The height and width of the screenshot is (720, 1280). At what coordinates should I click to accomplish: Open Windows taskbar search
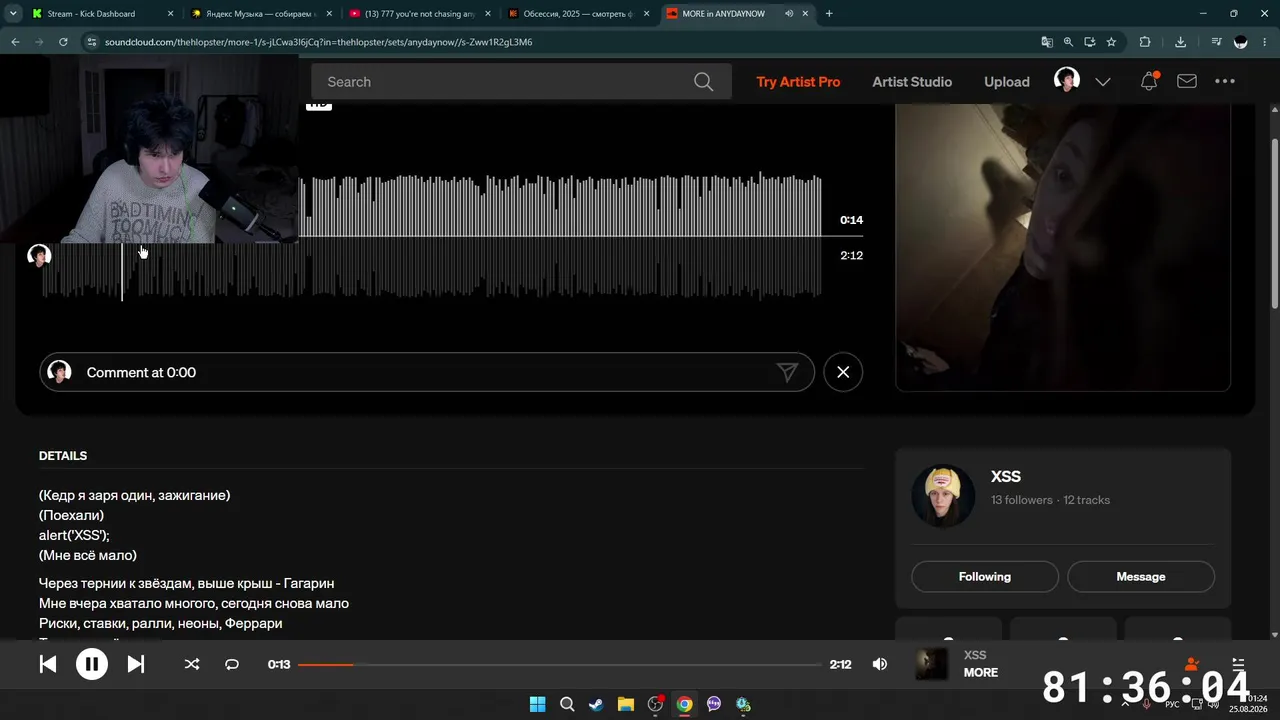click(x=567, y=704)
